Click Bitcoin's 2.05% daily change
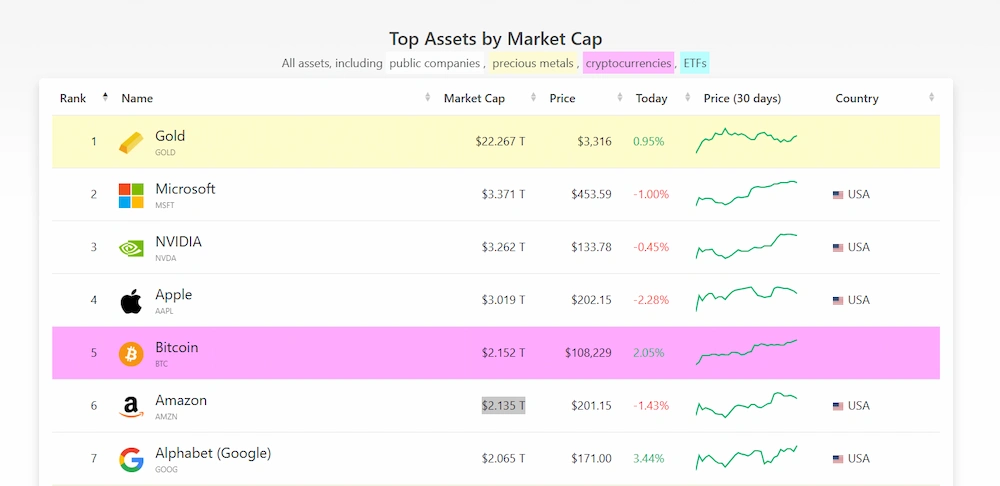Viewport: 1000px width, 486px height. (x=649, y=353)
